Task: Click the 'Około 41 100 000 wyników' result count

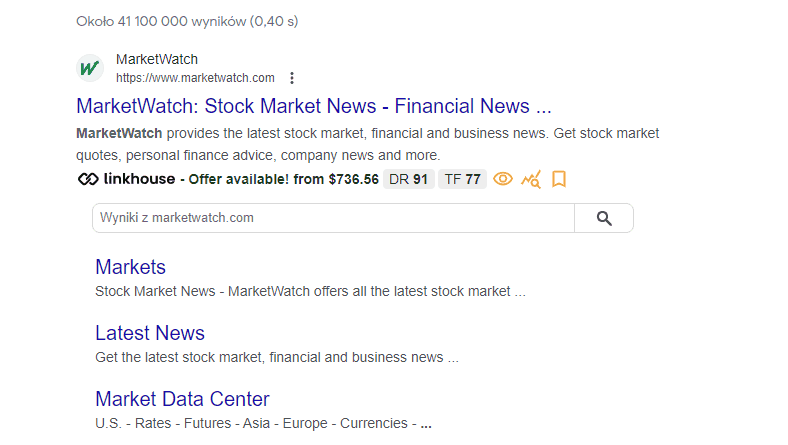Action: (161, 22)
